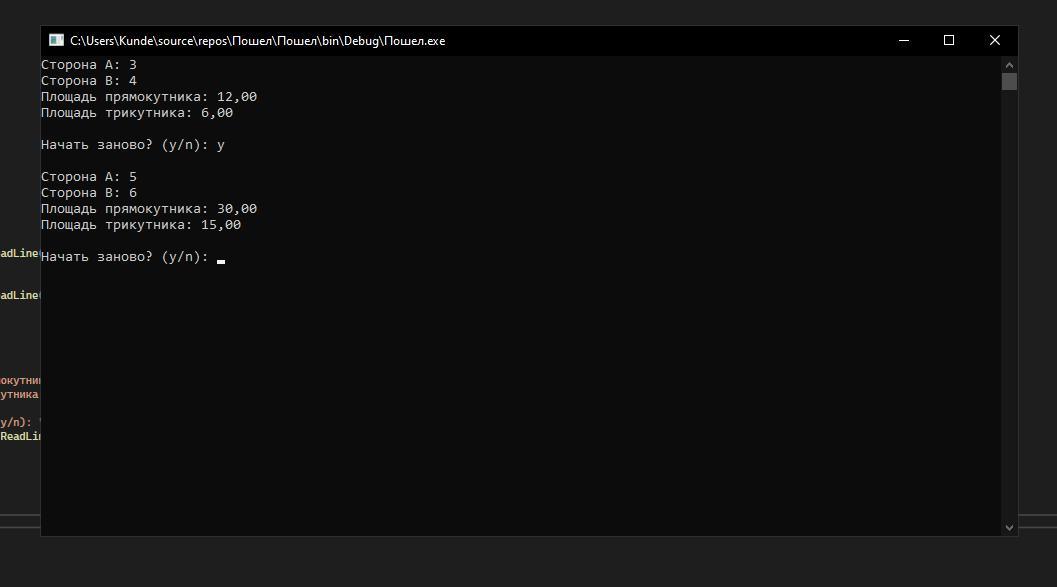Click the first "Начать заново?" line answered y
The image size is (1057, 587).
click(x=133, y=145)
